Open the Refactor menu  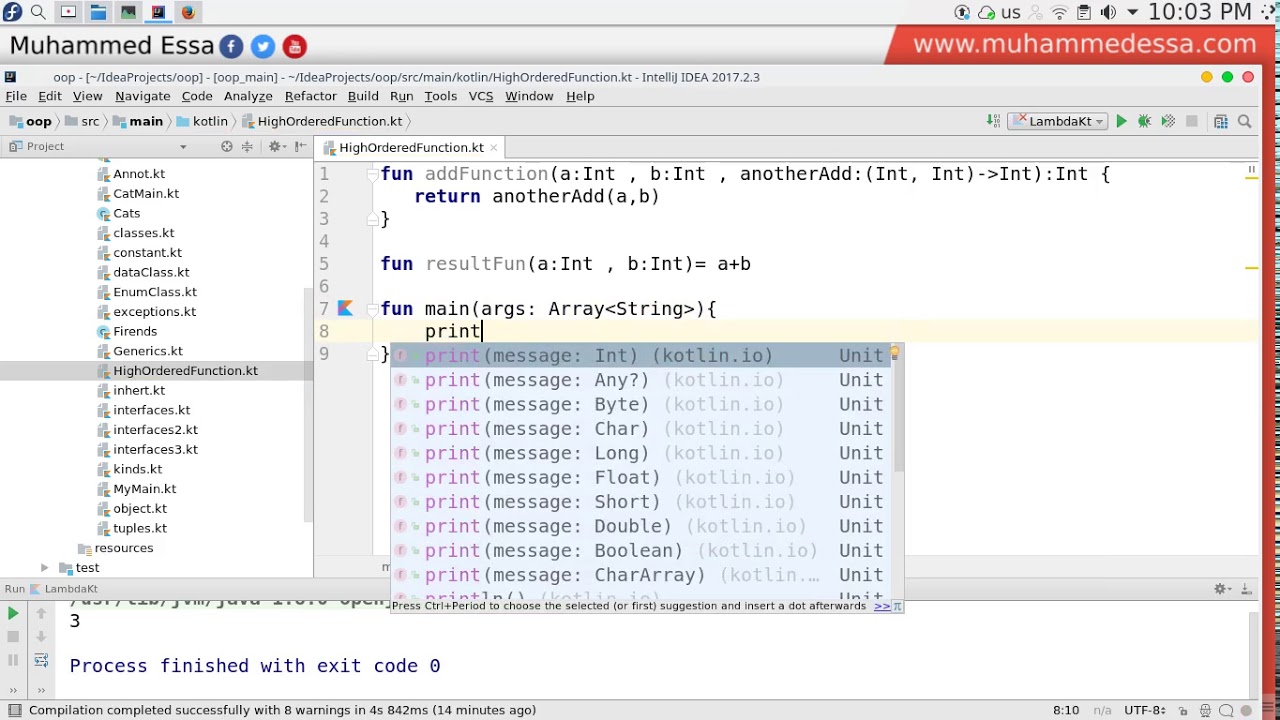[310, 96]
